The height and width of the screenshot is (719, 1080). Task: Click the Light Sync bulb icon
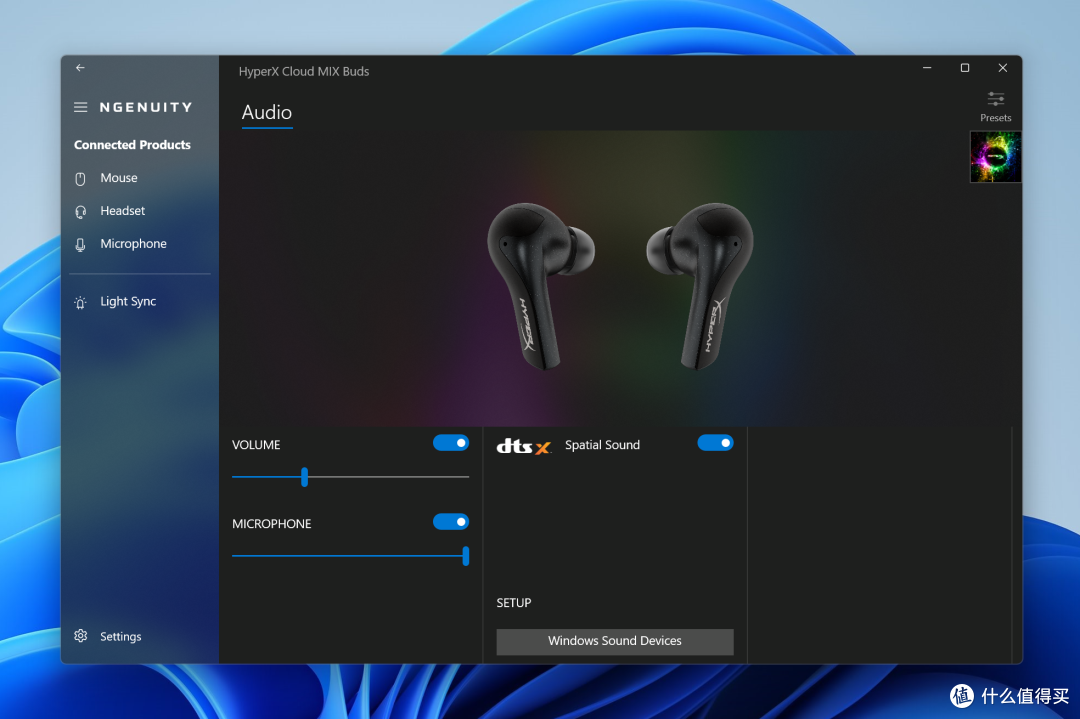click(81, 302)
